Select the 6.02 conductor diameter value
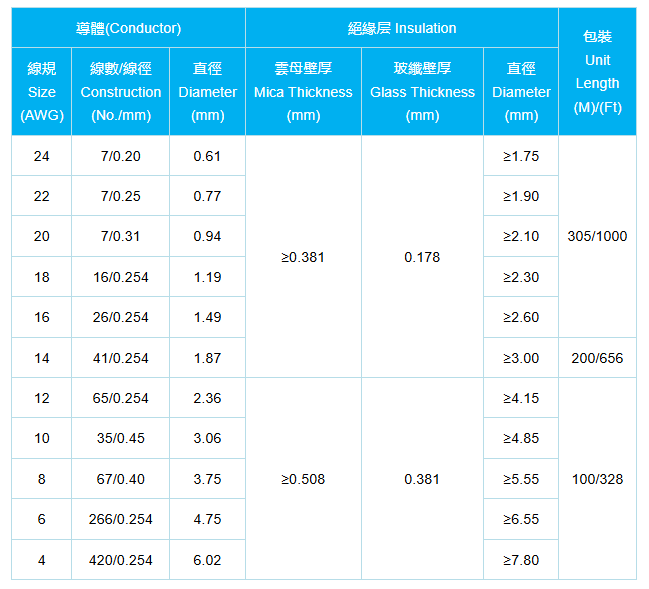Screen dimensions: 649x589 coord(207,560)
